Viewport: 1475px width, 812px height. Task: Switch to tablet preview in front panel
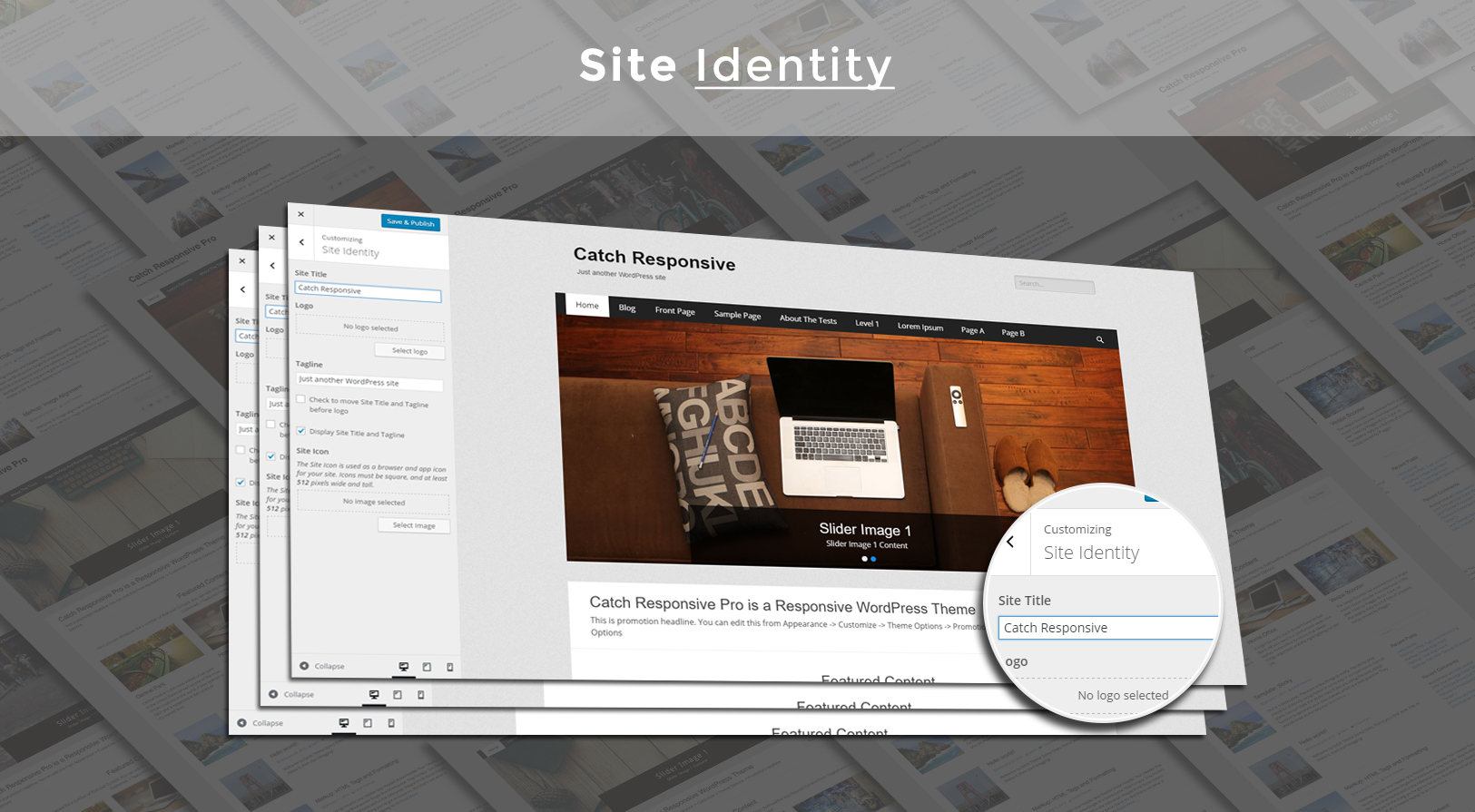tap(427, 667)
